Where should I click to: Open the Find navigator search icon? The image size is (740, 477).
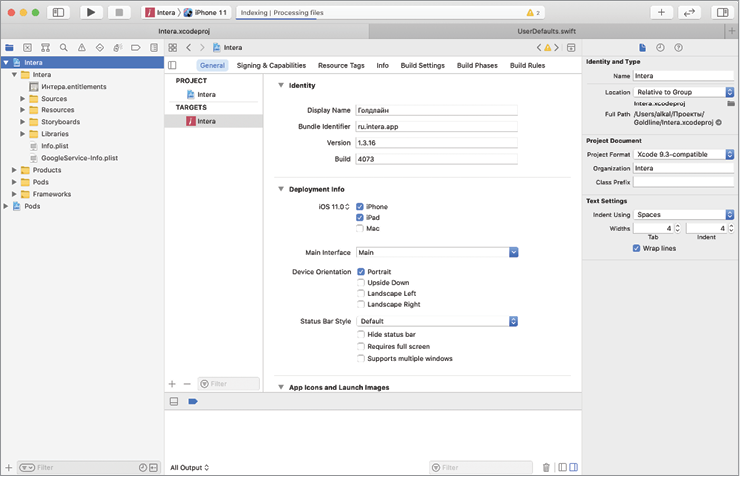point(63,47)
